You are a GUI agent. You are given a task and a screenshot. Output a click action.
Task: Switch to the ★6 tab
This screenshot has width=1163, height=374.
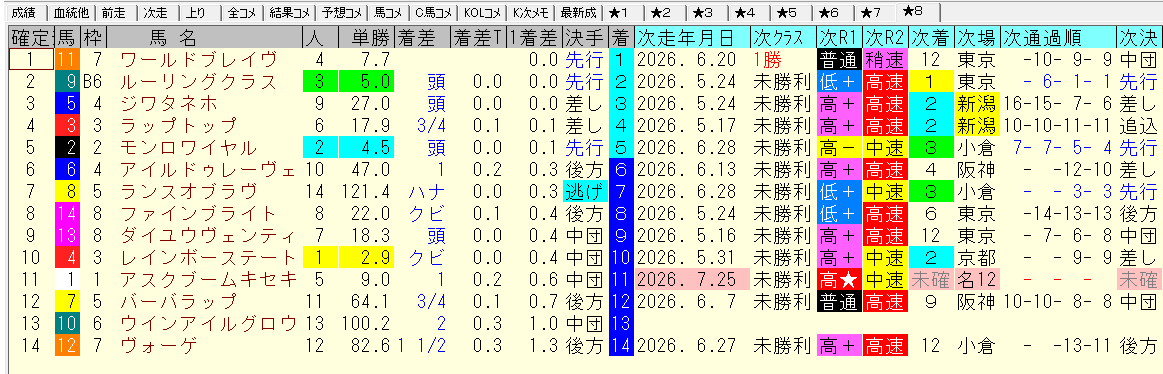(829, 12)
